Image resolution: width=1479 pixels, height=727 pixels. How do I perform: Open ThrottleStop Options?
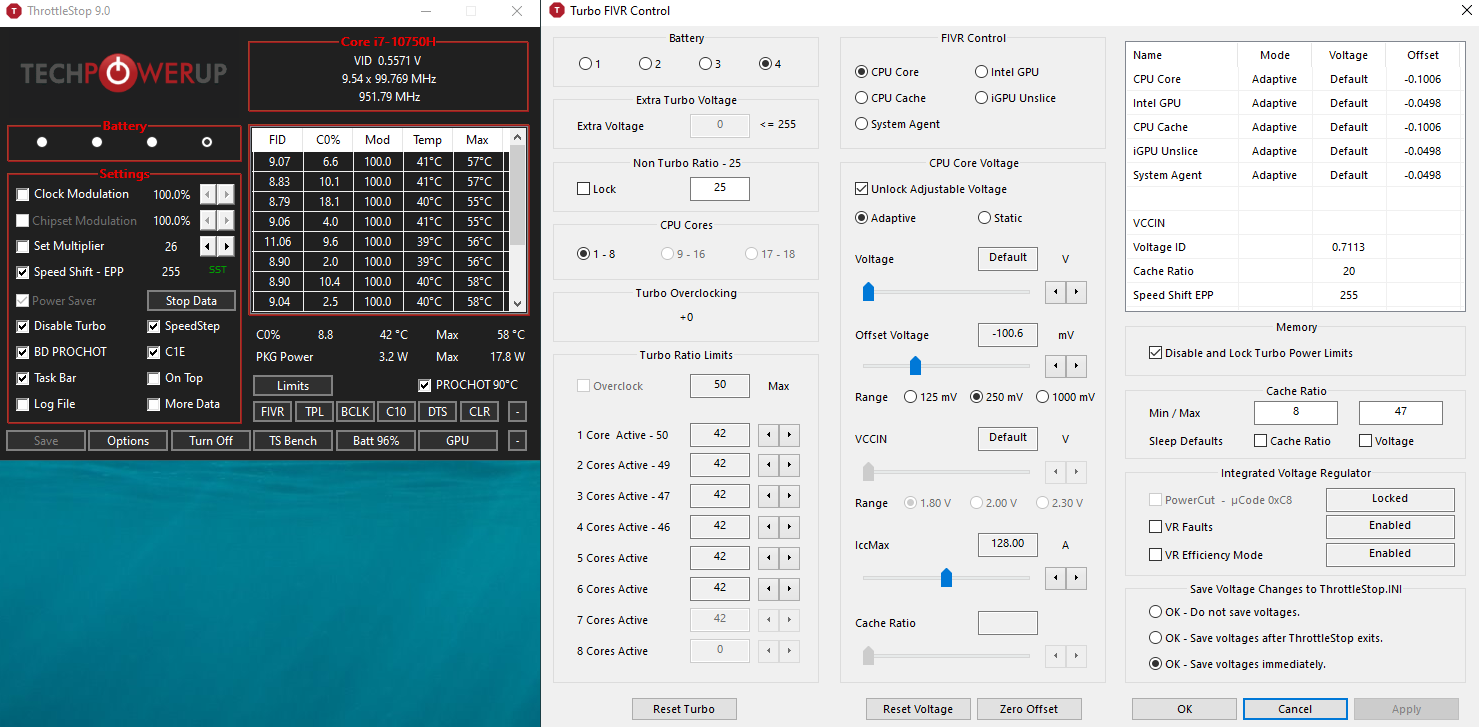[128, 441]
